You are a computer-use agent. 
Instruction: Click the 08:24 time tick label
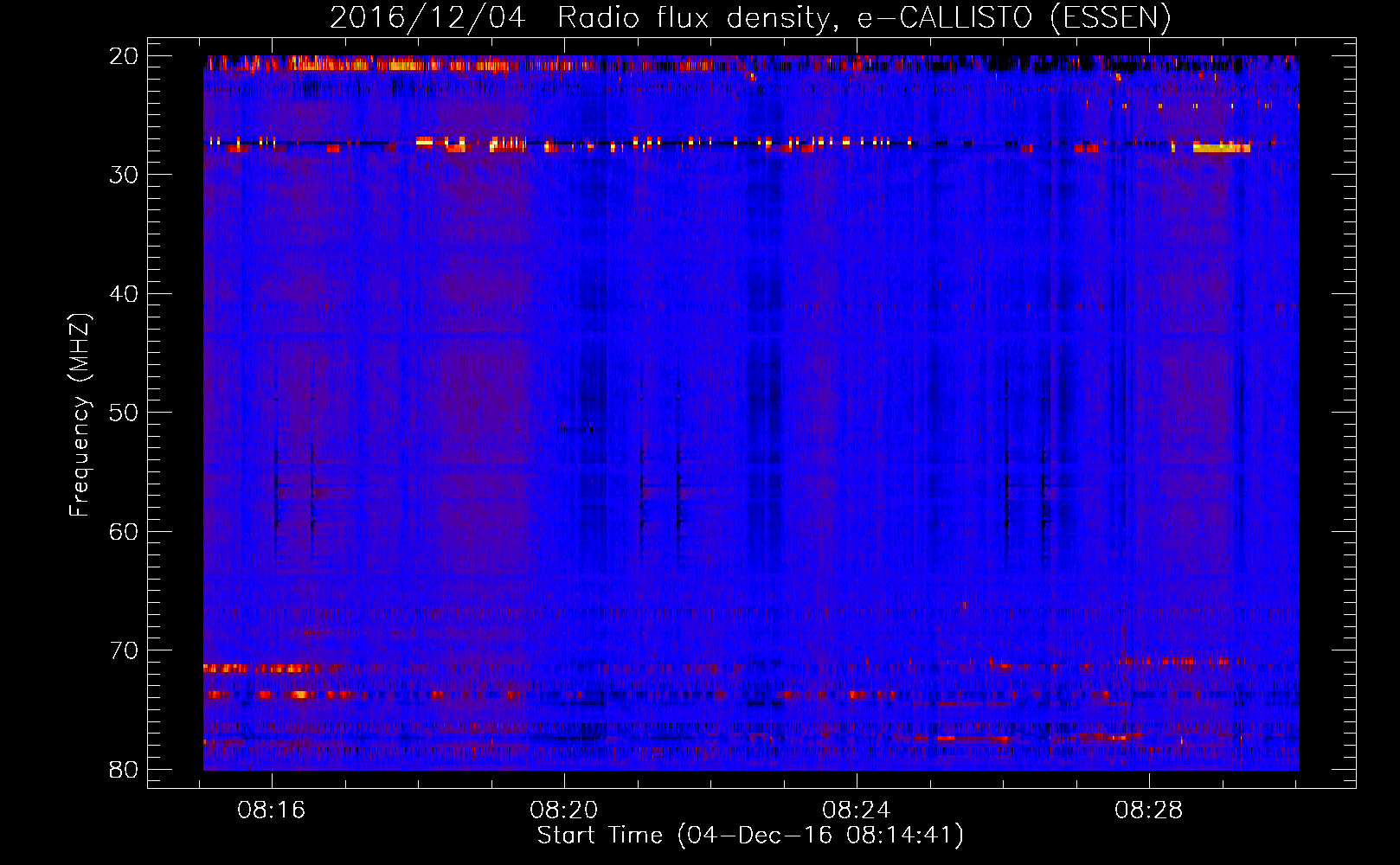point(857,811)
